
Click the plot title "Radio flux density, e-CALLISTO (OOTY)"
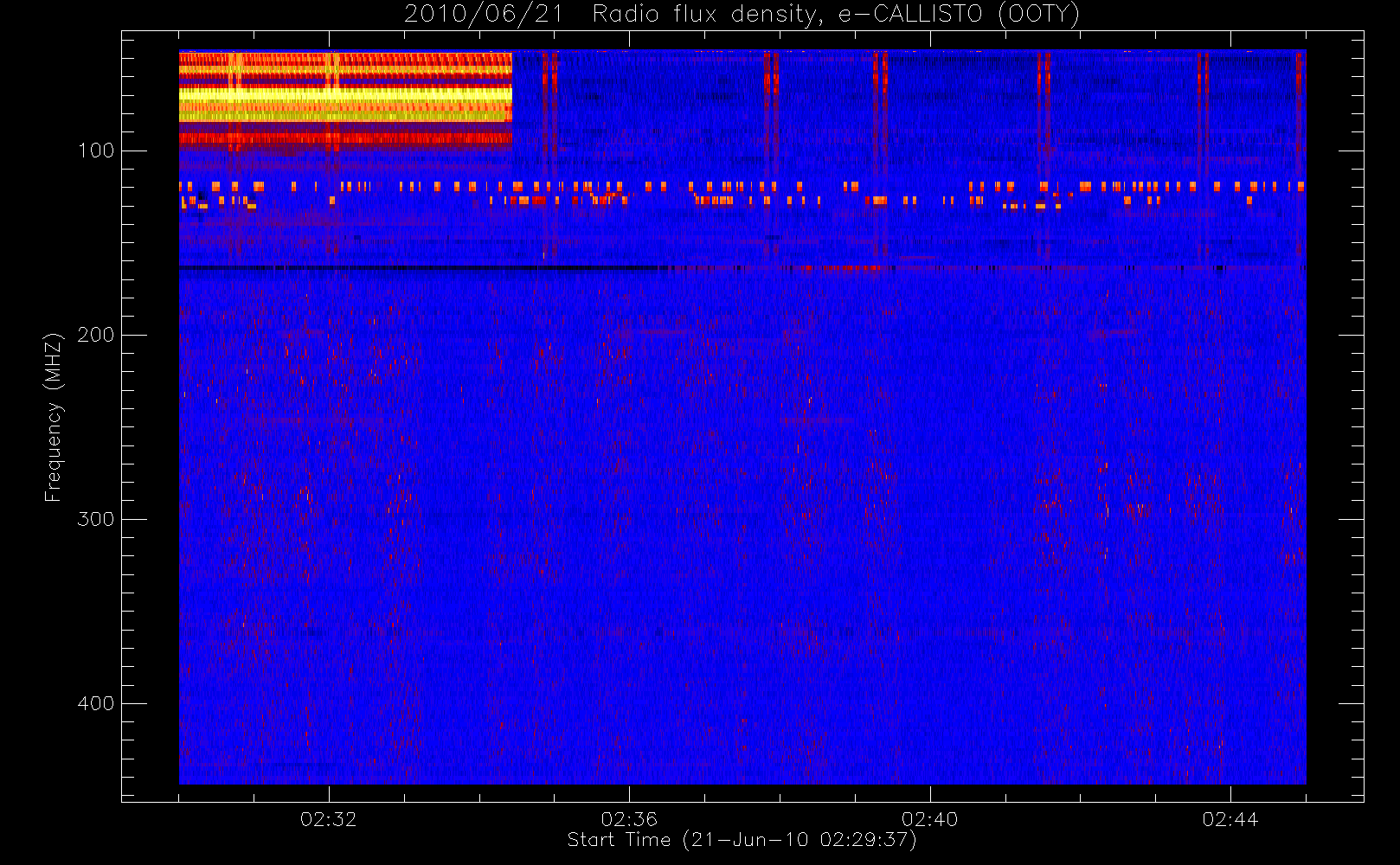pyautogui.click(x=836, y=14)
